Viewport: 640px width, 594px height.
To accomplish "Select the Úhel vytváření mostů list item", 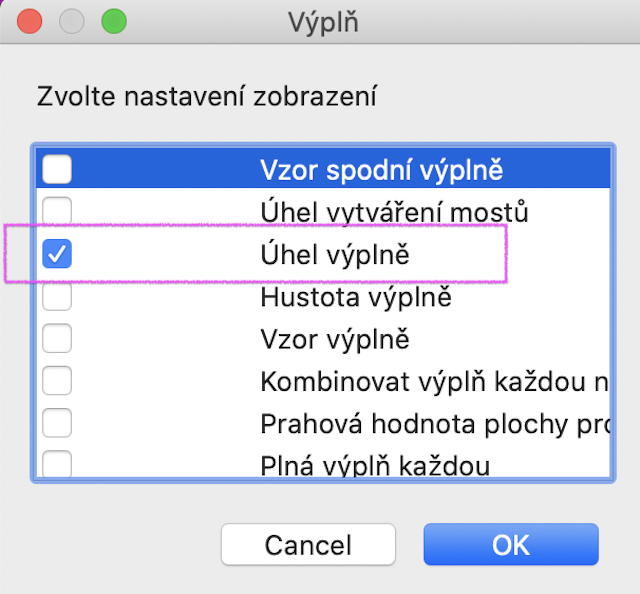I will click(394, 212).
